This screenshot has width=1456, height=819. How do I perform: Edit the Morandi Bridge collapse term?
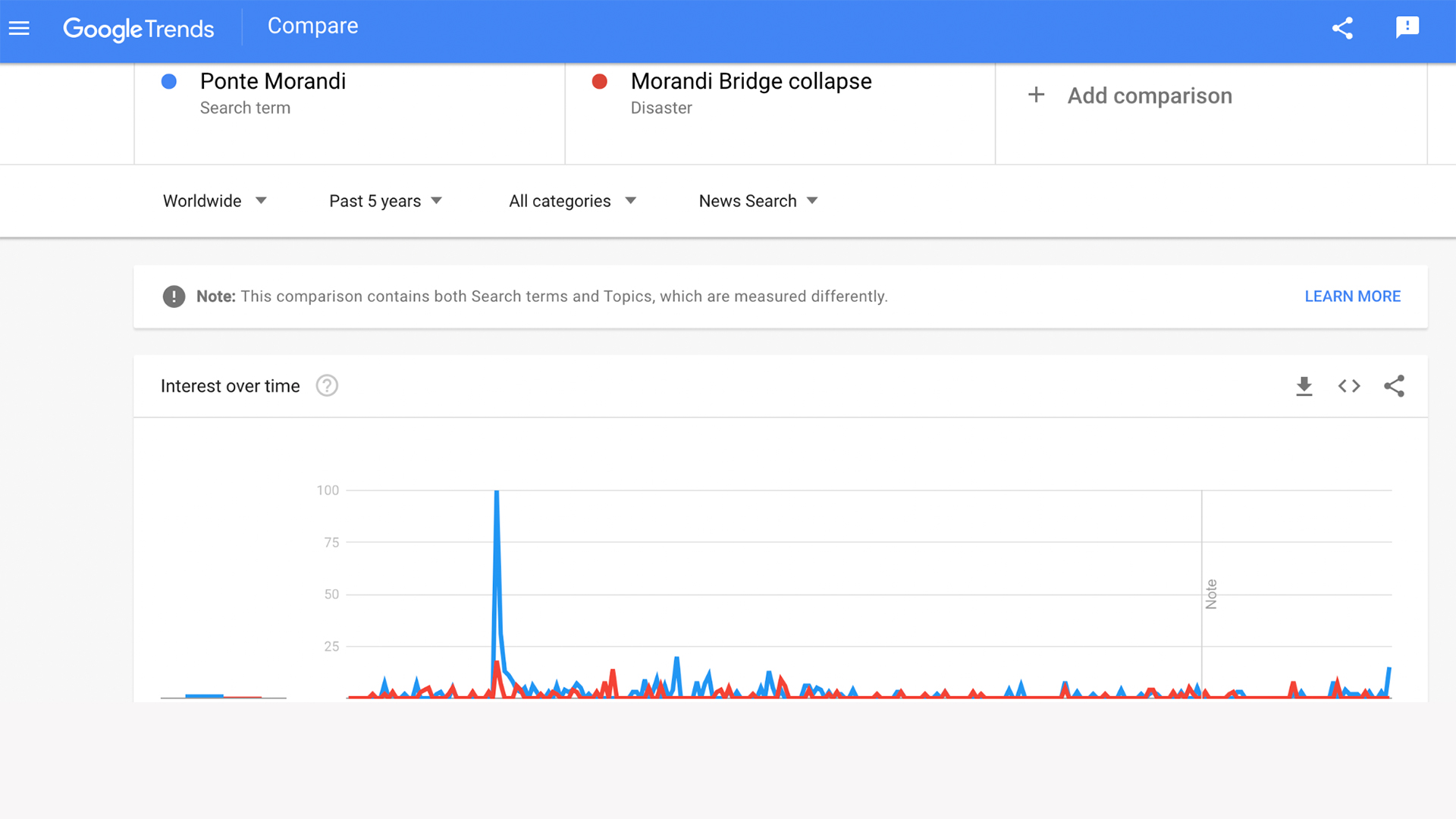tap(751, 81)
